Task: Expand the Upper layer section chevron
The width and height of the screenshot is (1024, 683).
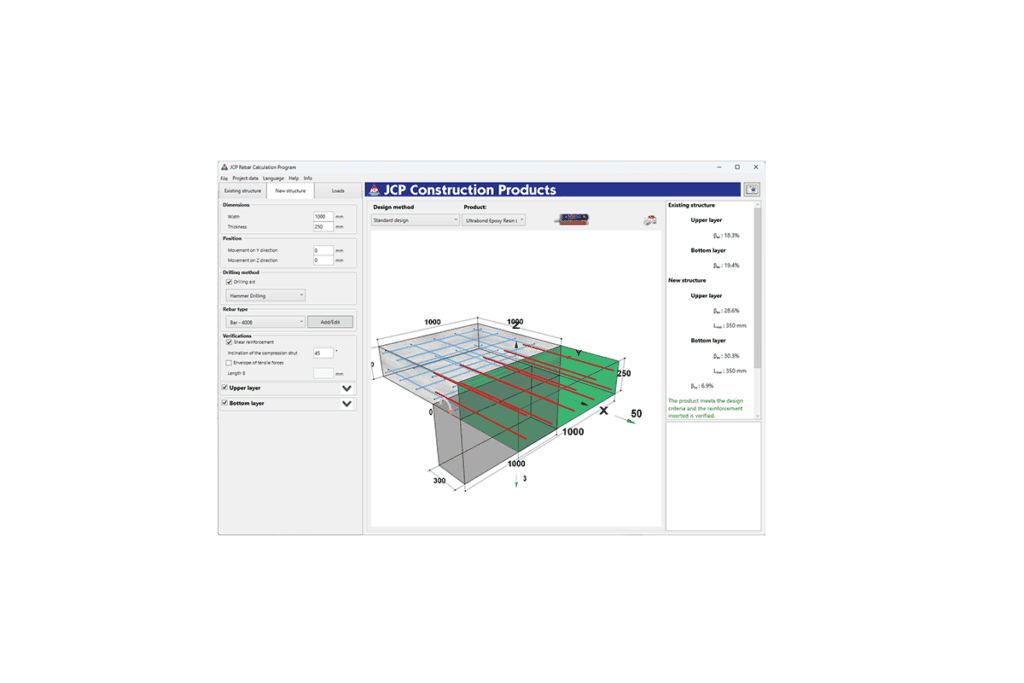Action: point(347,388)
